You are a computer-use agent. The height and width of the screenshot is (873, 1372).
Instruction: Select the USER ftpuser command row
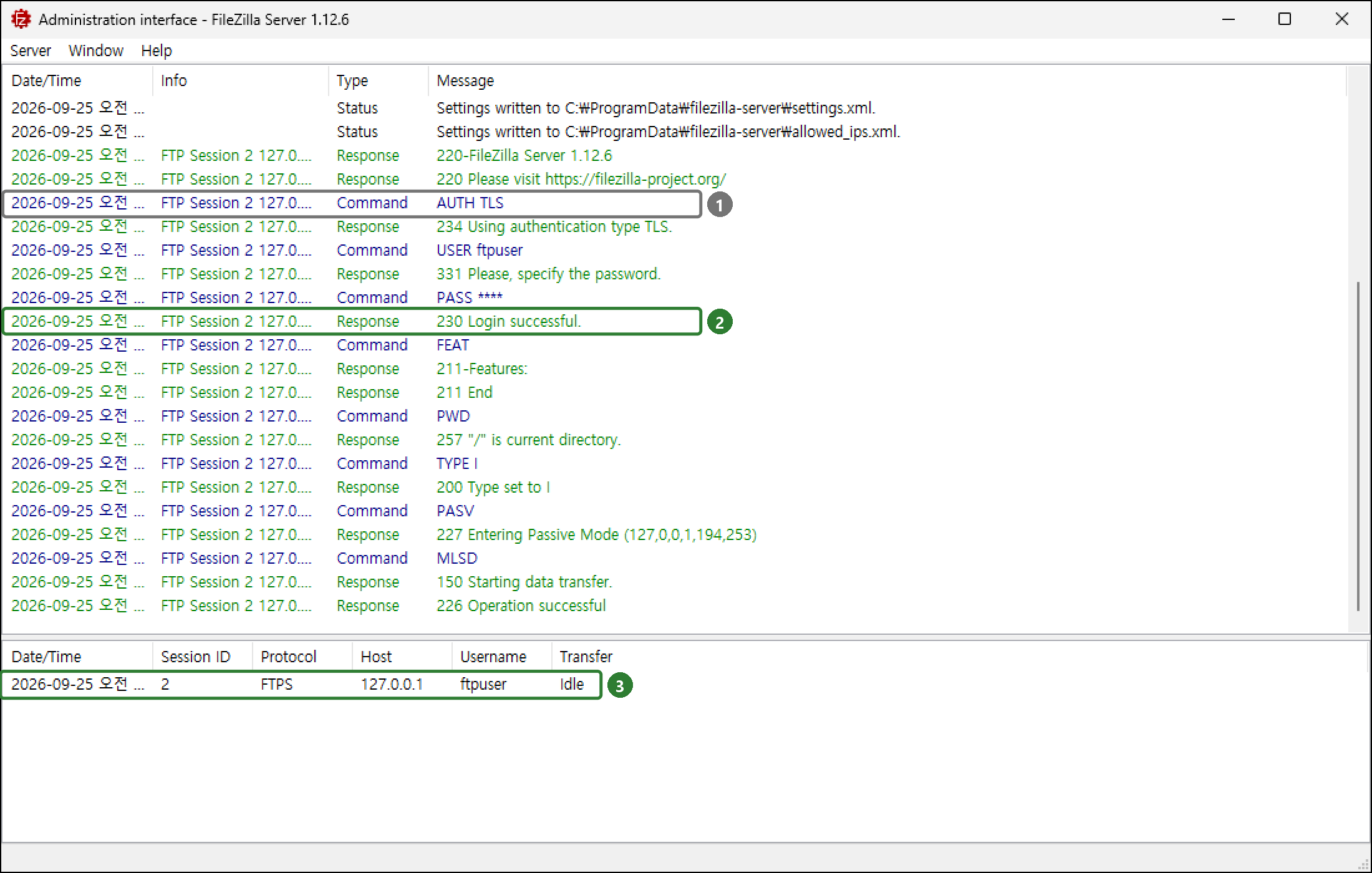click(674, 250)
